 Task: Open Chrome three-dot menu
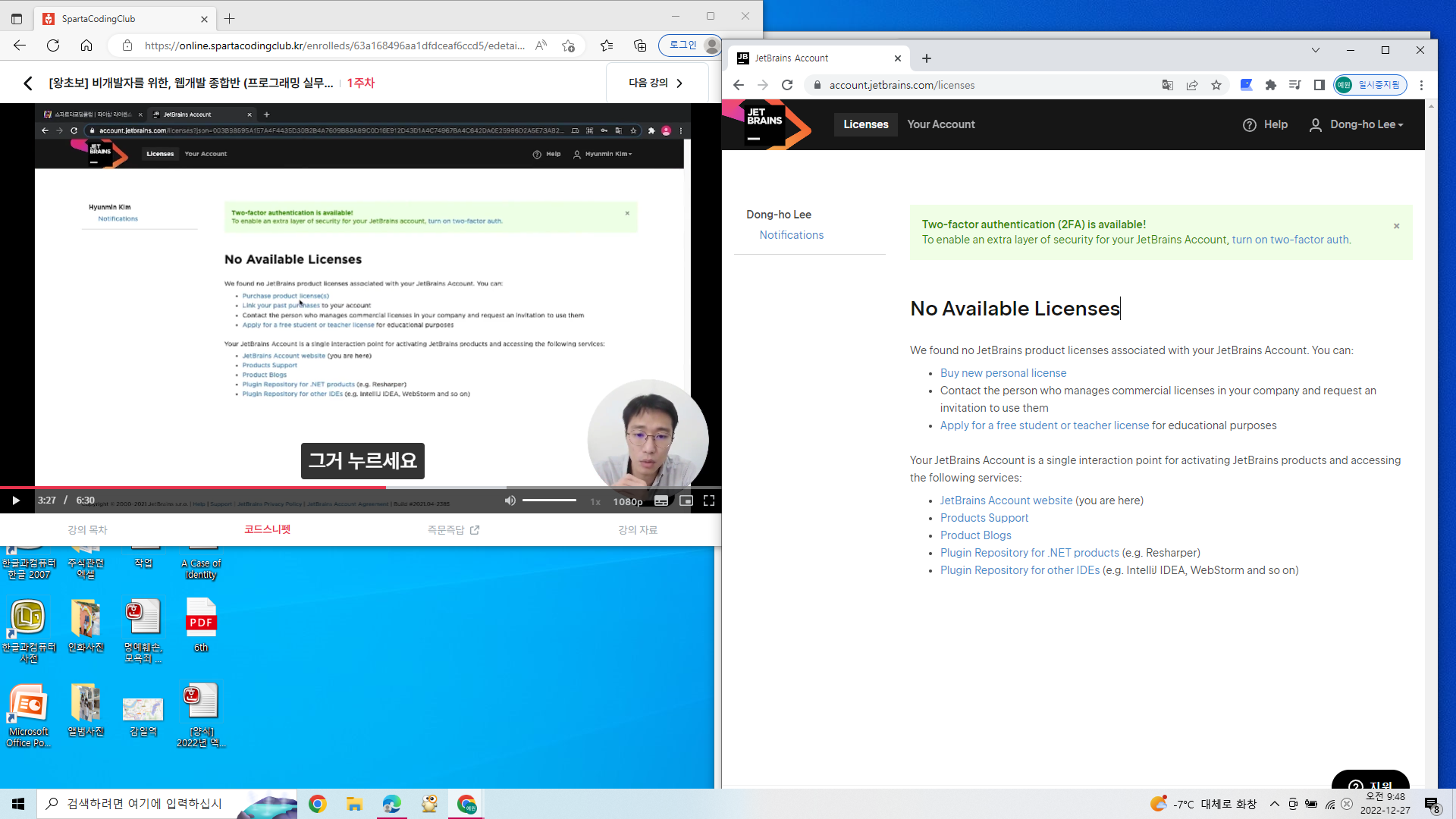point(1422,85)
